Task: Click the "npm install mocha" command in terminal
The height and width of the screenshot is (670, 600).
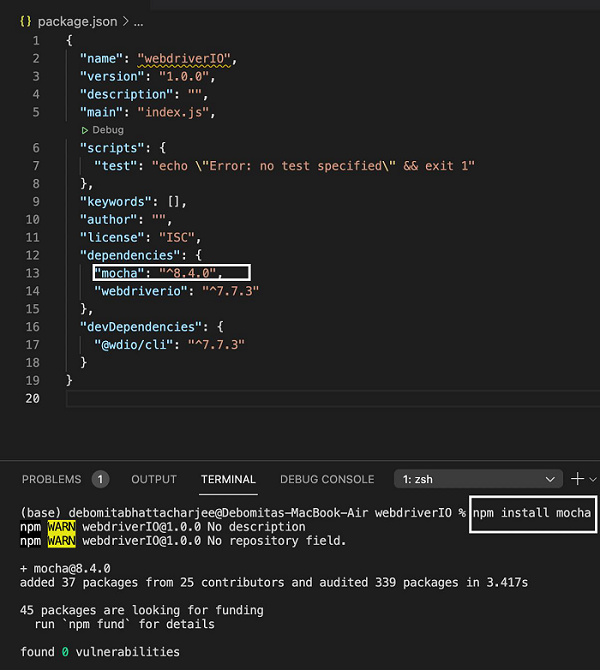Action: (533, 513)
